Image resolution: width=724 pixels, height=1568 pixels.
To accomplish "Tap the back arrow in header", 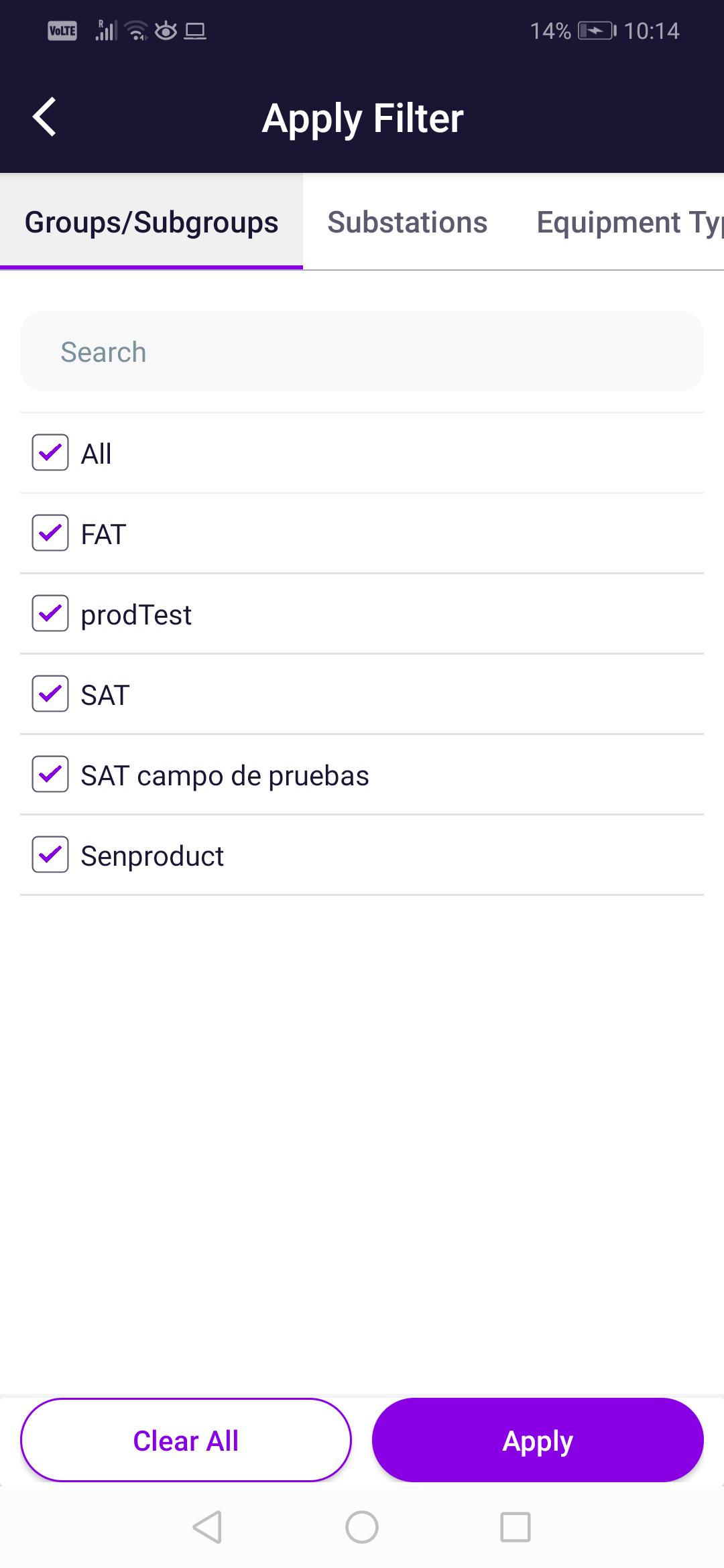I will click(44, 117).
